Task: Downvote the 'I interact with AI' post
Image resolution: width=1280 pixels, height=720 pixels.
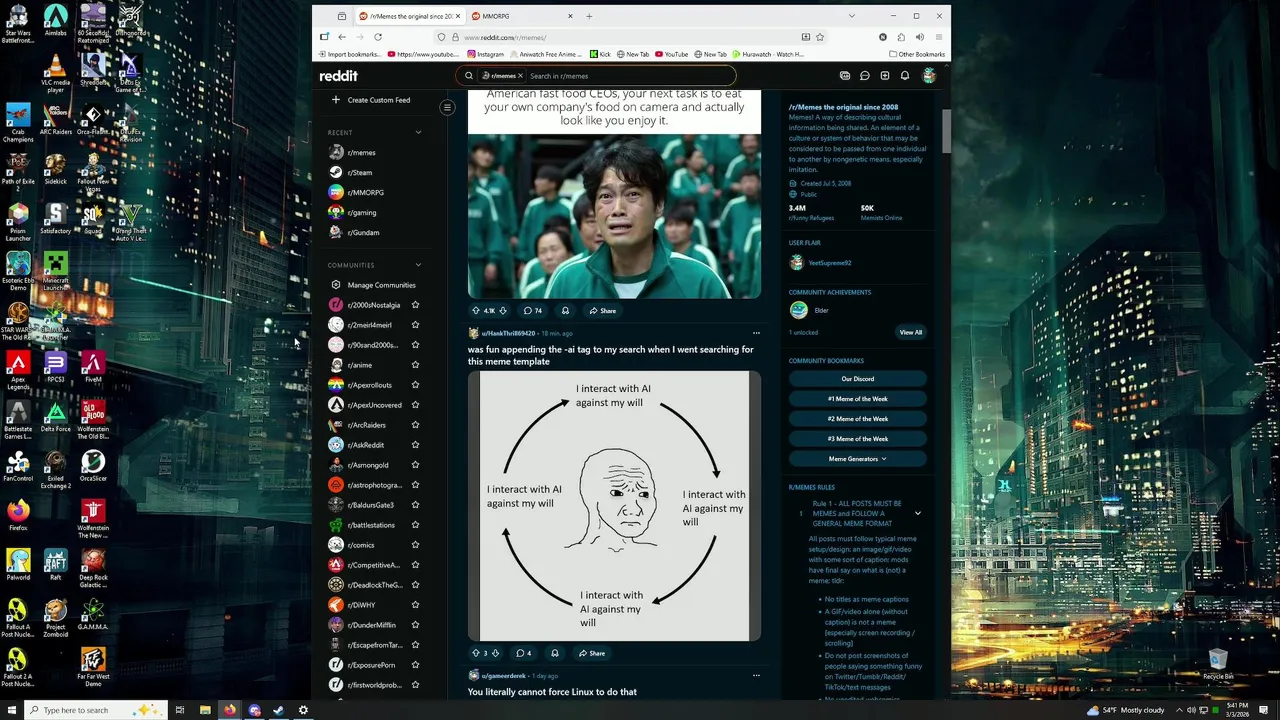Action: tap(495, 653)
